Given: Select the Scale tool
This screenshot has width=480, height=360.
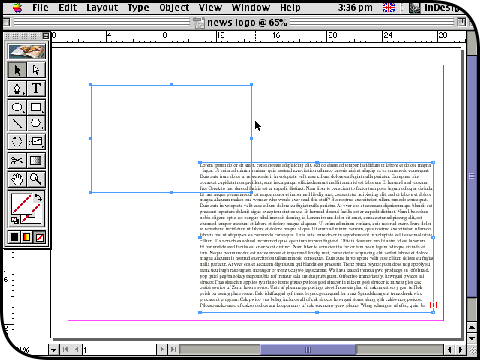Looking at the screenshot, I should click(x=36, y=142).
